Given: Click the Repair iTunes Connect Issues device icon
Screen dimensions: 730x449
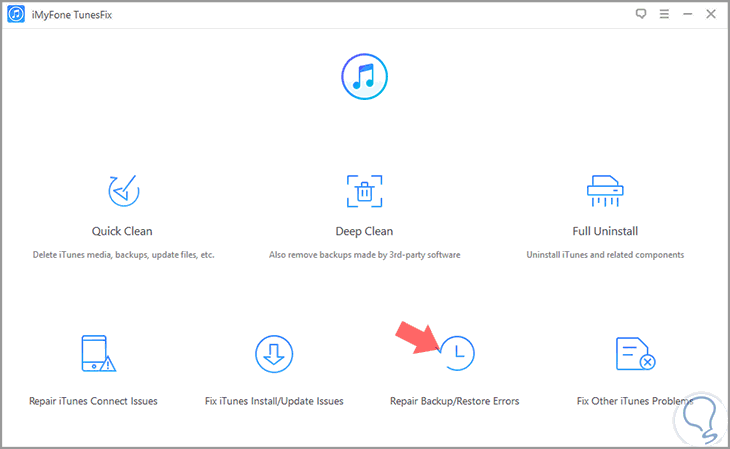Looking at the screenshot, I should click(x=98, y=354).
